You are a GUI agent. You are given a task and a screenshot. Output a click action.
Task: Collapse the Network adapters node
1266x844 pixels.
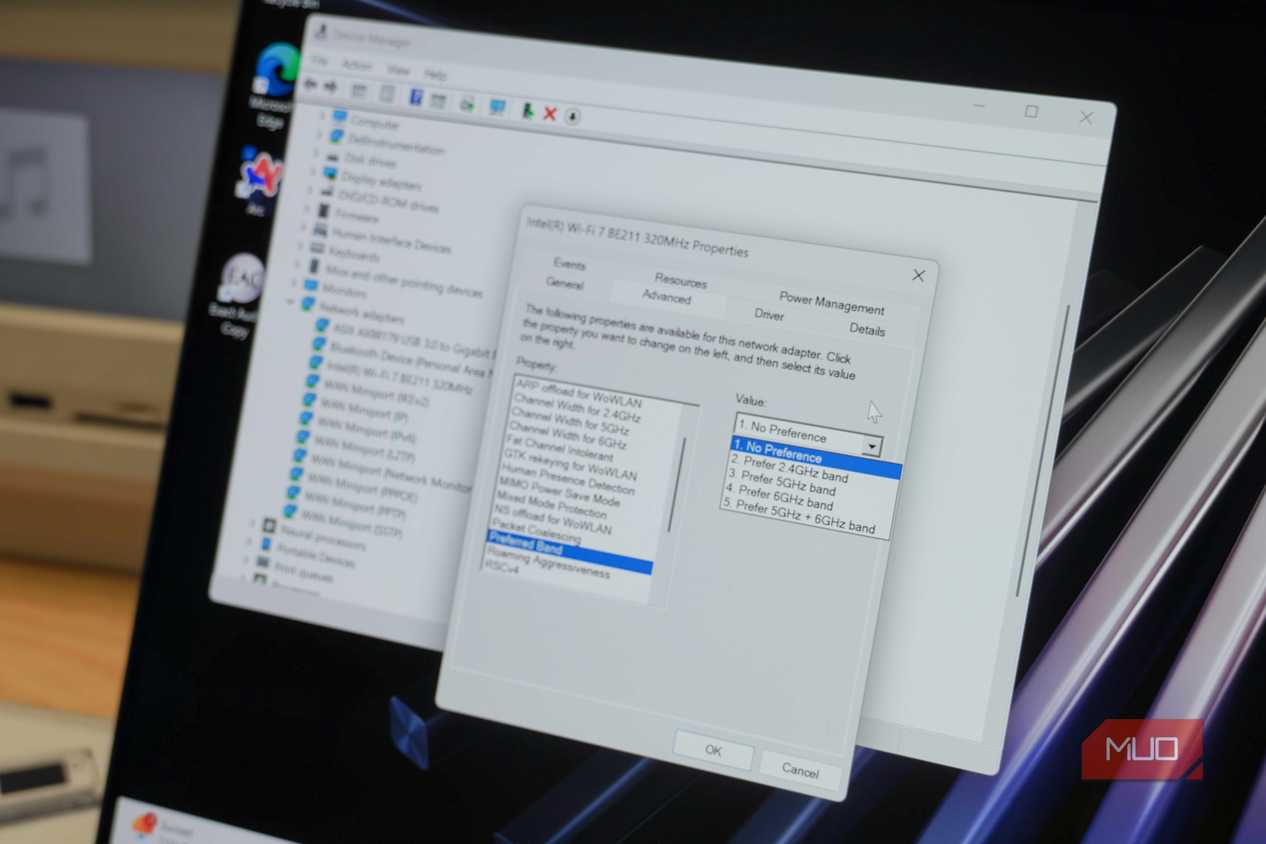point(291,302)
